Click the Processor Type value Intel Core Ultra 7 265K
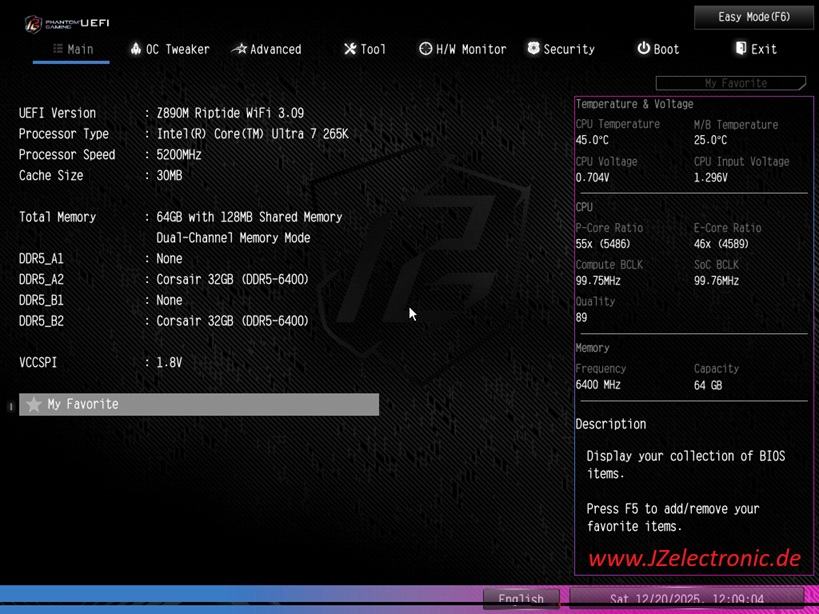The image size is (819, 614). coord(252,134)
